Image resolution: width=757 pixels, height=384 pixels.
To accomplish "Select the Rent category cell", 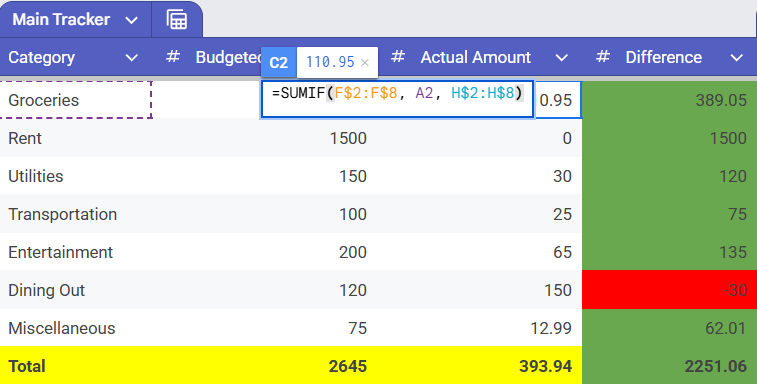I will (77, 138).
